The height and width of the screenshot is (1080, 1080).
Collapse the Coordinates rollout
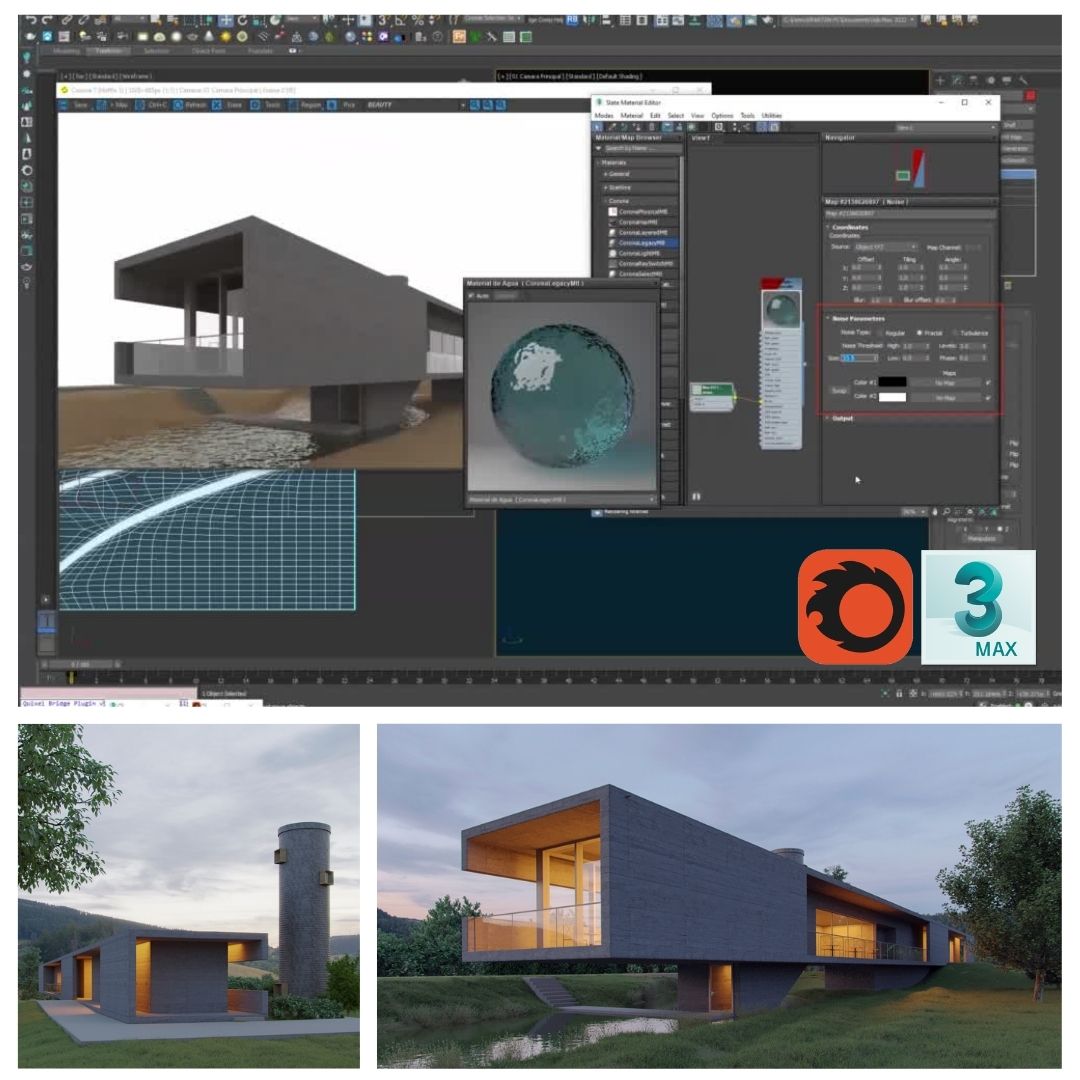pos(850,228)
